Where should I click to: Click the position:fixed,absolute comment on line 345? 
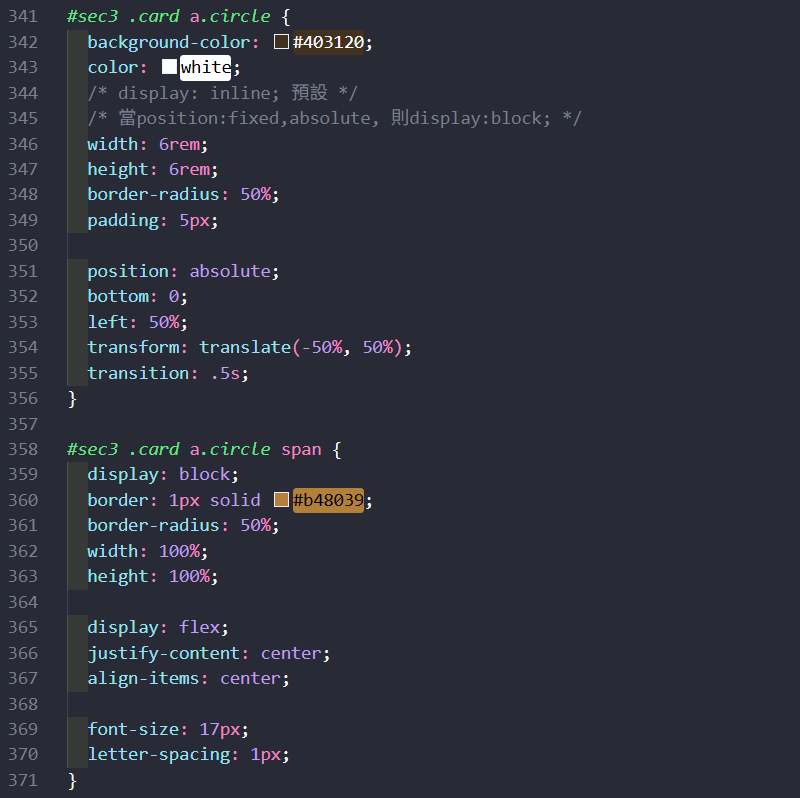(330, 118)
